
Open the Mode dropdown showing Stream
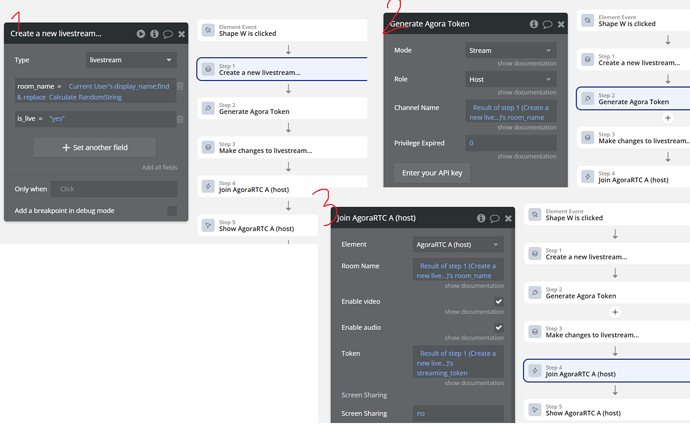coord(510,50)
